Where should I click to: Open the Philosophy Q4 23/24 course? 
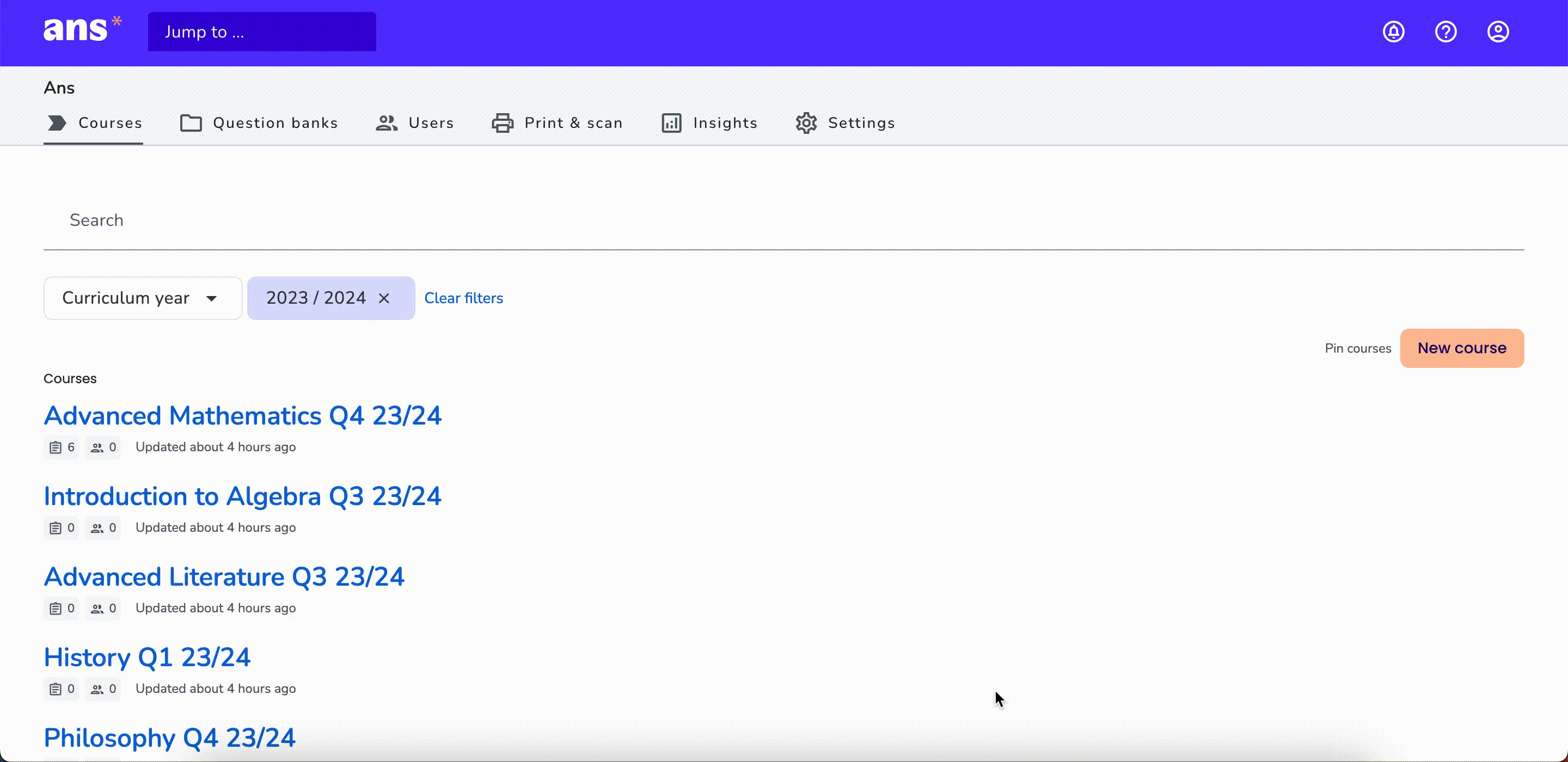[169, 738]
